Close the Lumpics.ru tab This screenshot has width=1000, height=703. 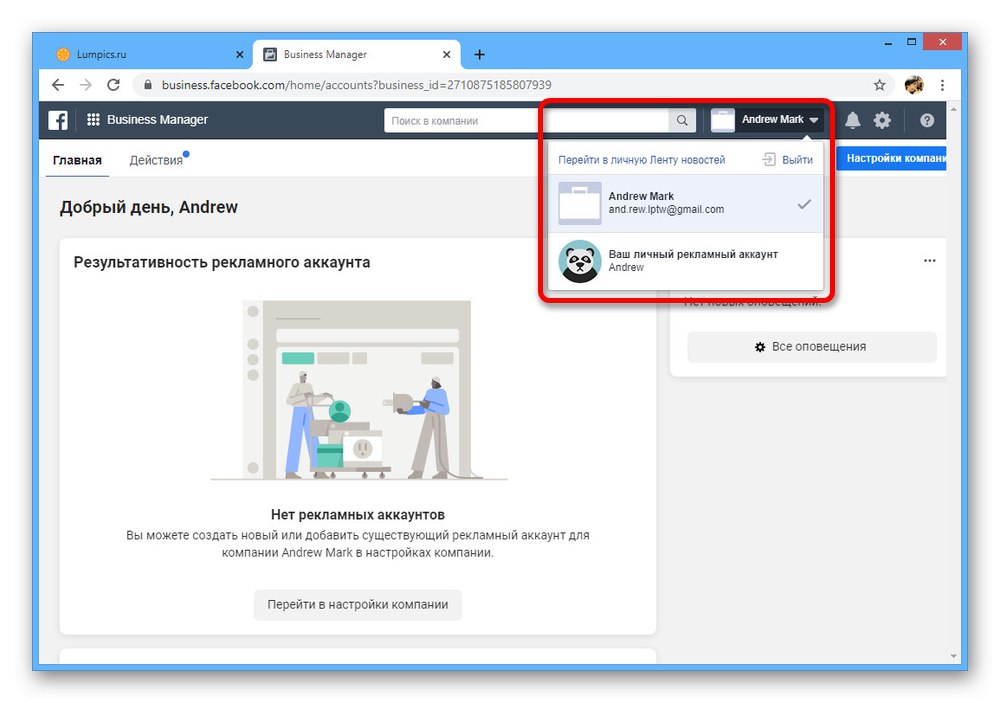240,55
